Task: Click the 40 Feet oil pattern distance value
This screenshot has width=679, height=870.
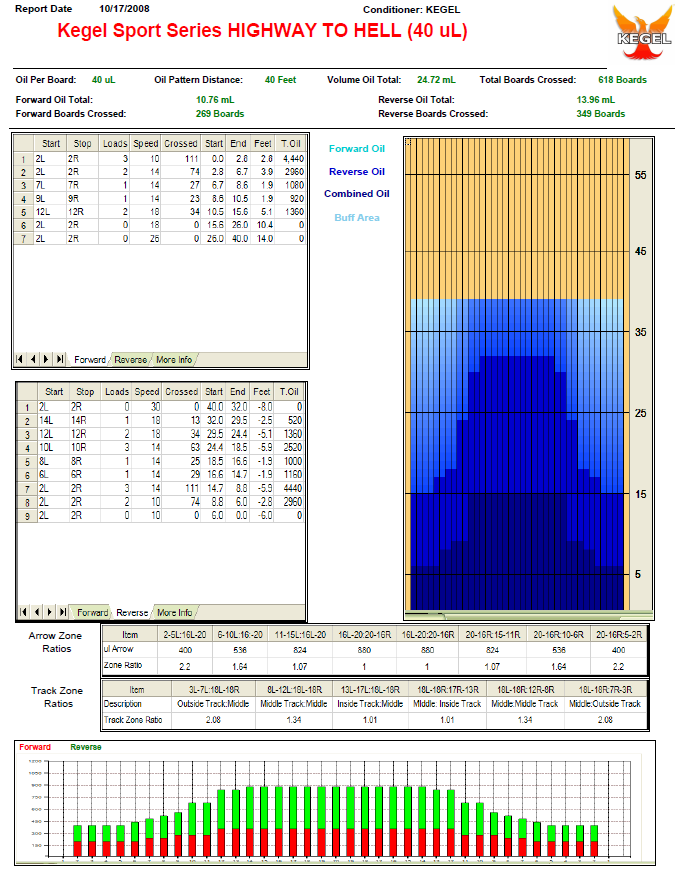Action: [281, 80]
